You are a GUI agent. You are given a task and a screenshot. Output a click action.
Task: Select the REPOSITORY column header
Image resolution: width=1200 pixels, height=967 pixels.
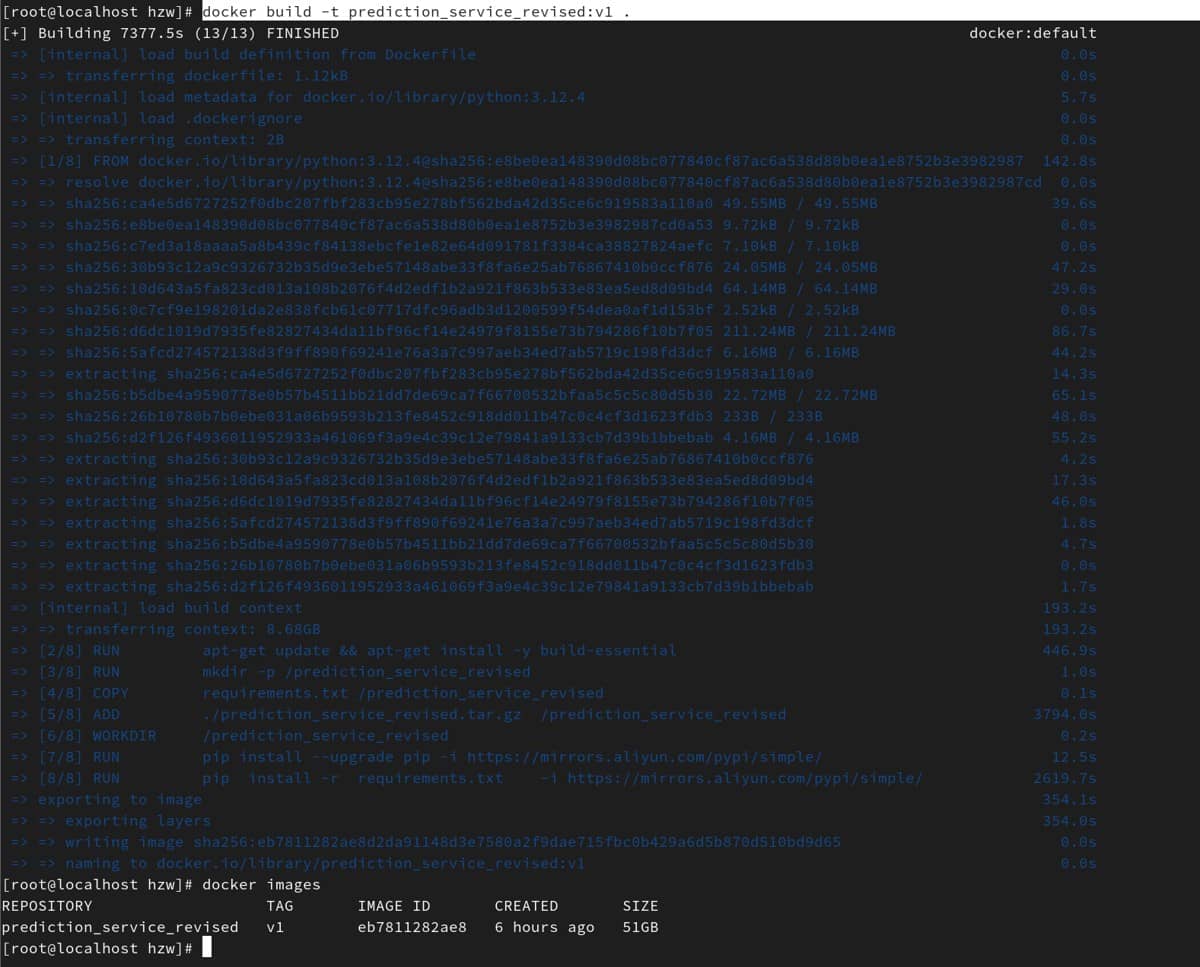point(47,906)
